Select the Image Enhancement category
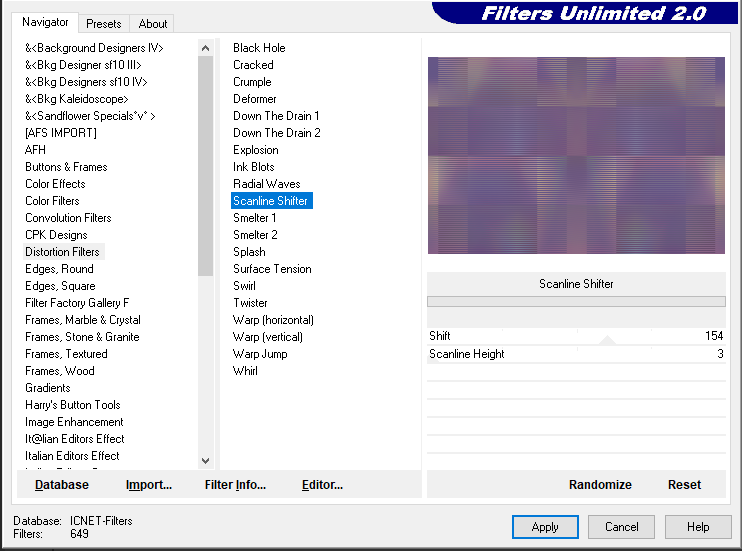 (x=74, y=422)
